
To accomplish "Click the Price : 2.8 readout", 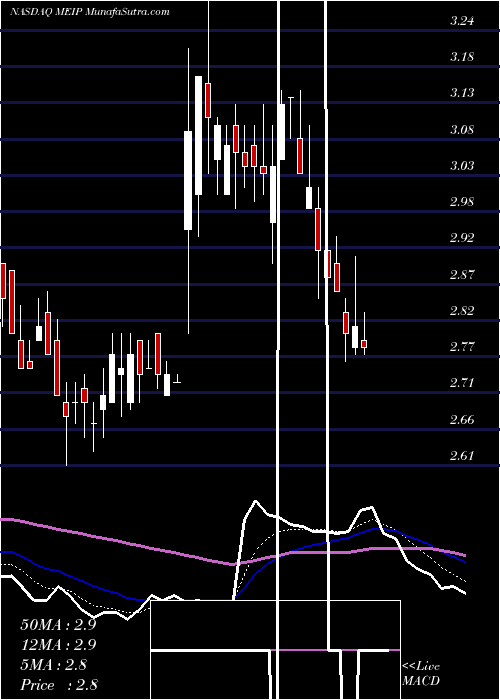I will (59, 685).
